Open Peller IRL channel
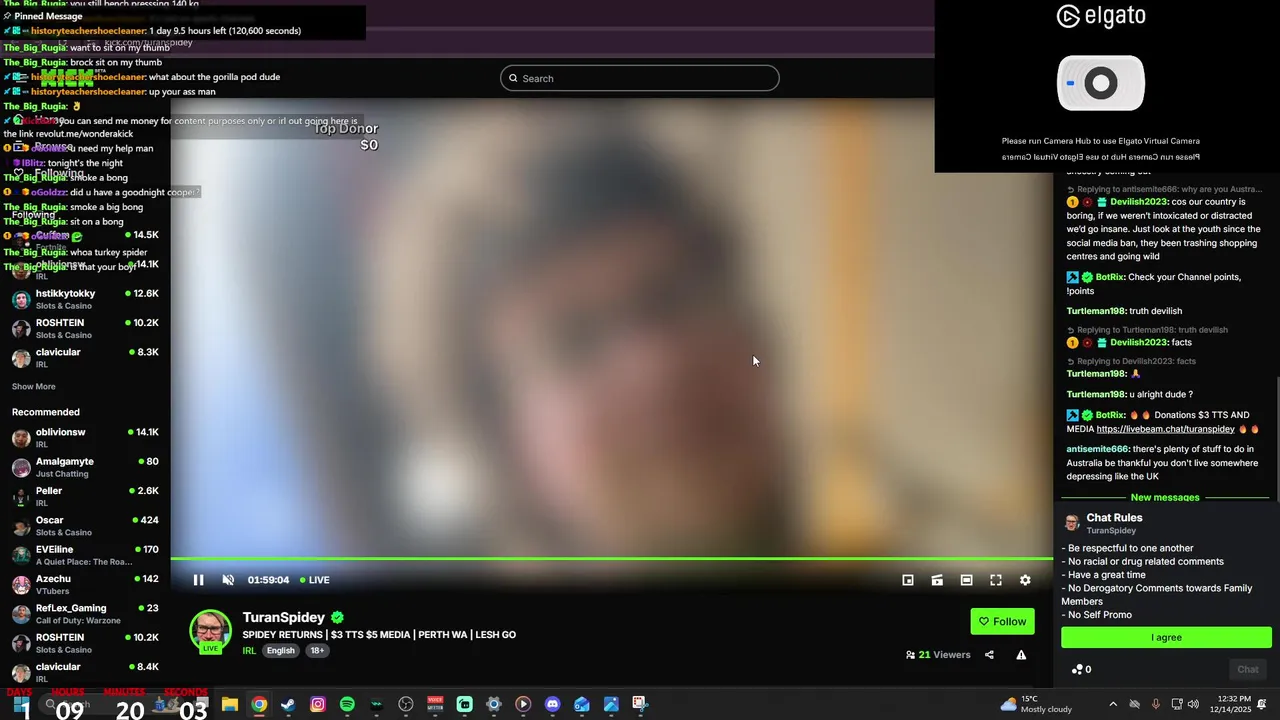This screenshot has height=720, width=1280. (x=85, y=496)
